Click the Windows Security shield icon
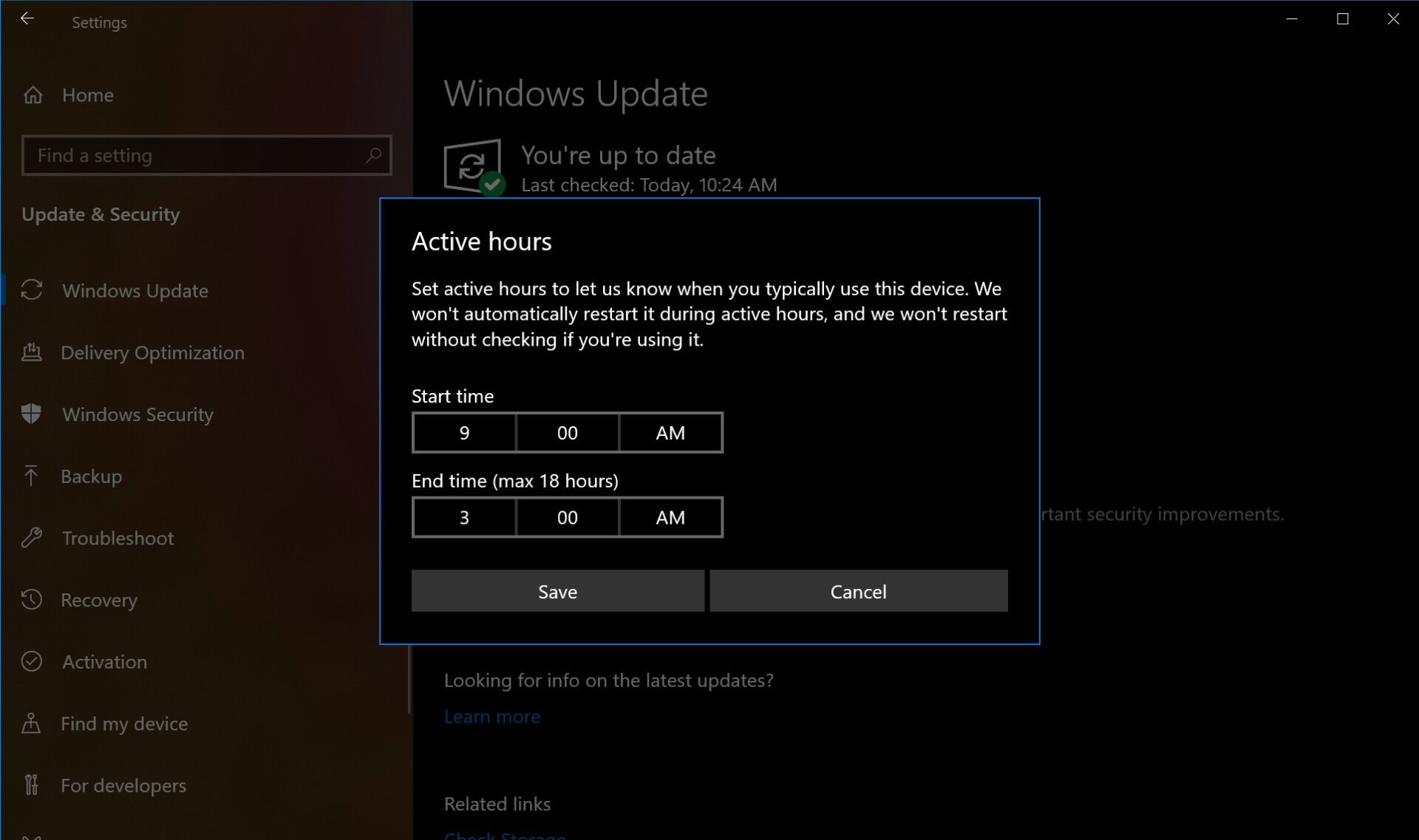The width and height of the screenshot is (1419, 840). 34,414
